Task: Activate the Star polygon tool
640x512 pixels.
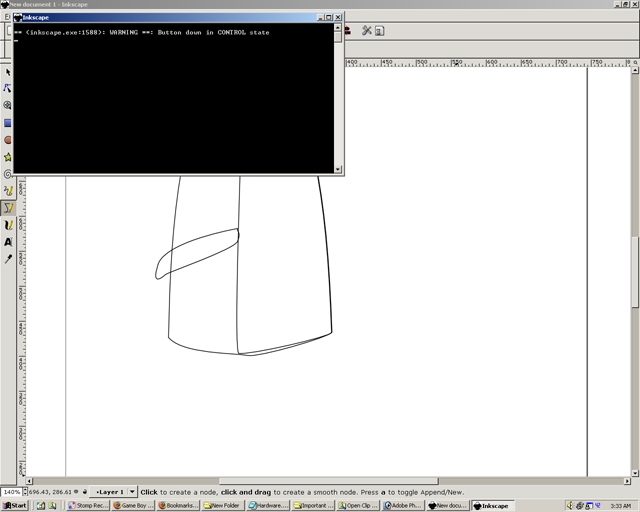Action: 8,157
